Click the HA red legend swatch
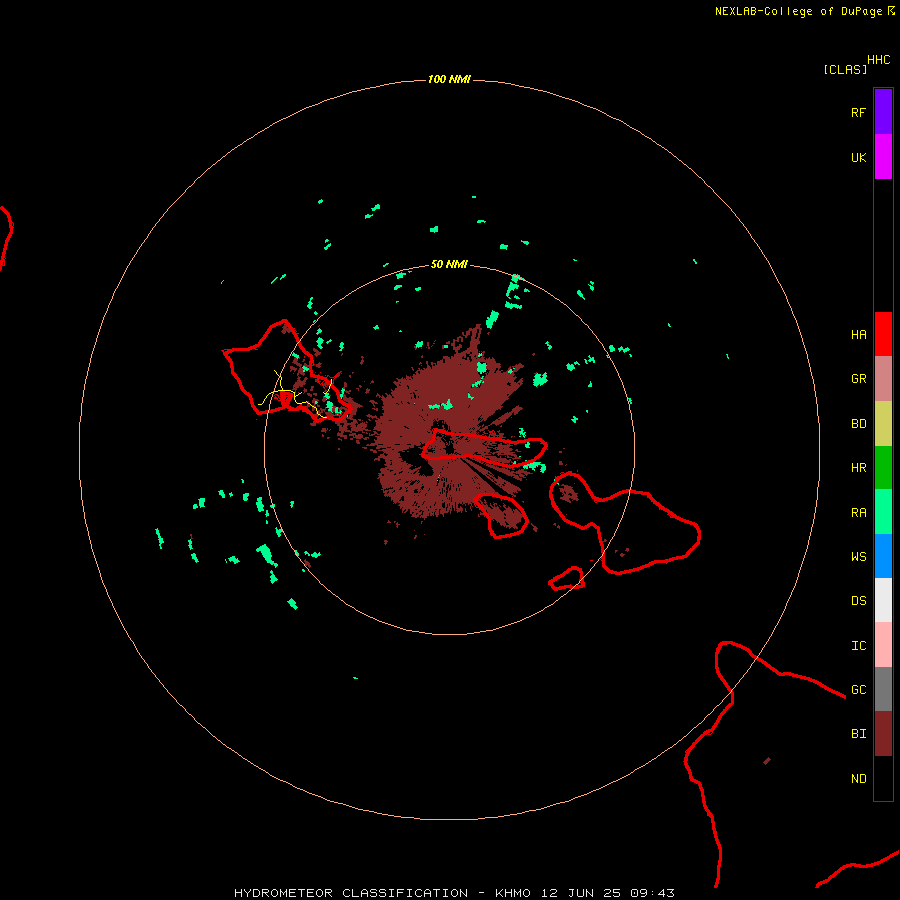The width and height of the screenshot is (900, 900). click(x=883, y=334)
